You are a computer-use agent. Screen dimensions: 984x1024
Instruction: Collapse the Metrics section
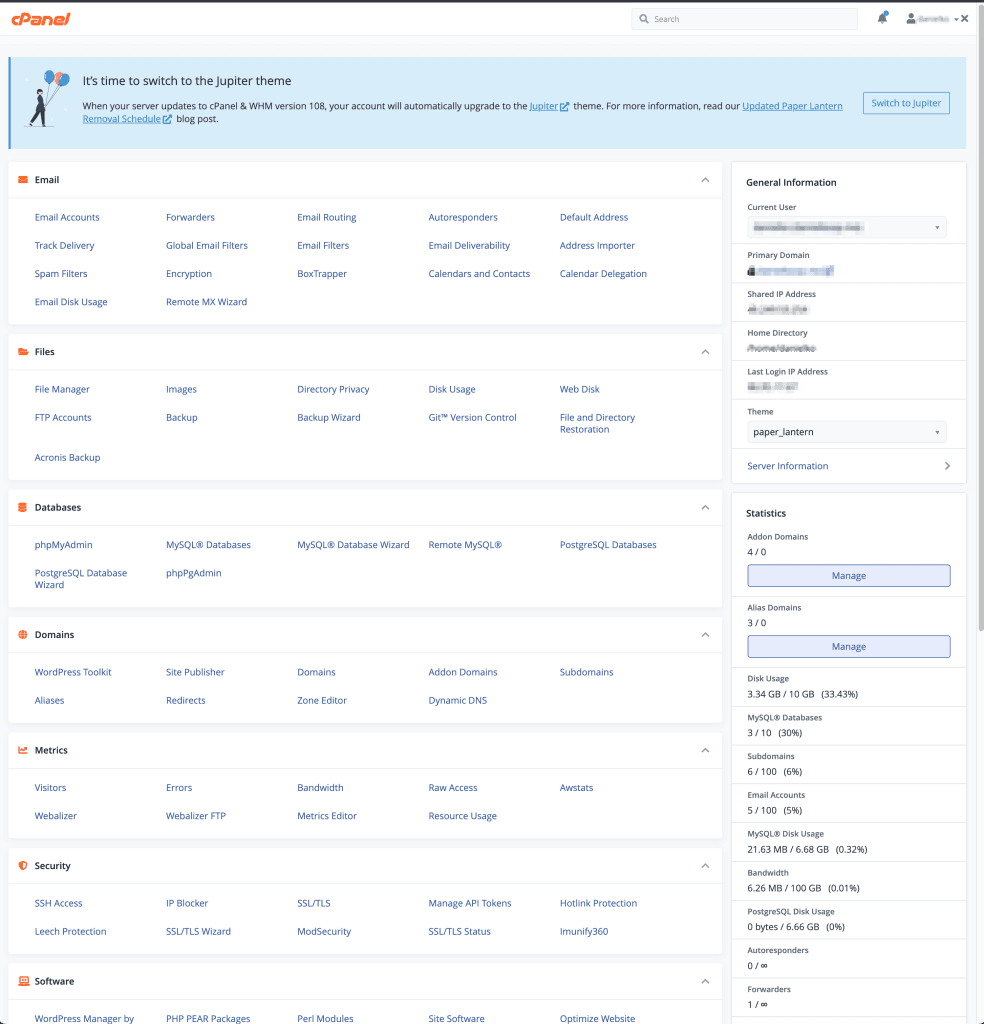[705, 750]
